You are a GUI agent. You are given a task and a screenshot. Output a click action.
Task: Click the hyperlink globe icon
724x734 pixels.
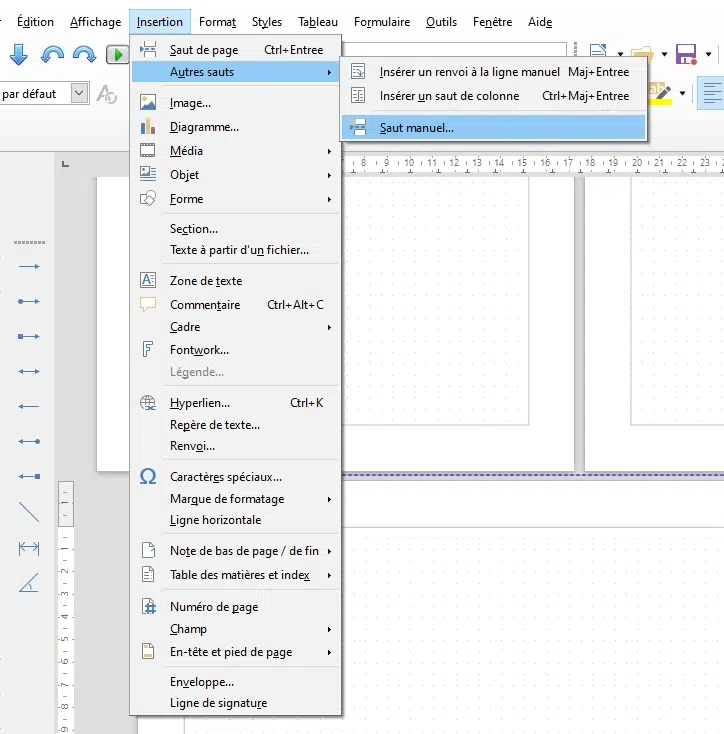pos(148,403)
